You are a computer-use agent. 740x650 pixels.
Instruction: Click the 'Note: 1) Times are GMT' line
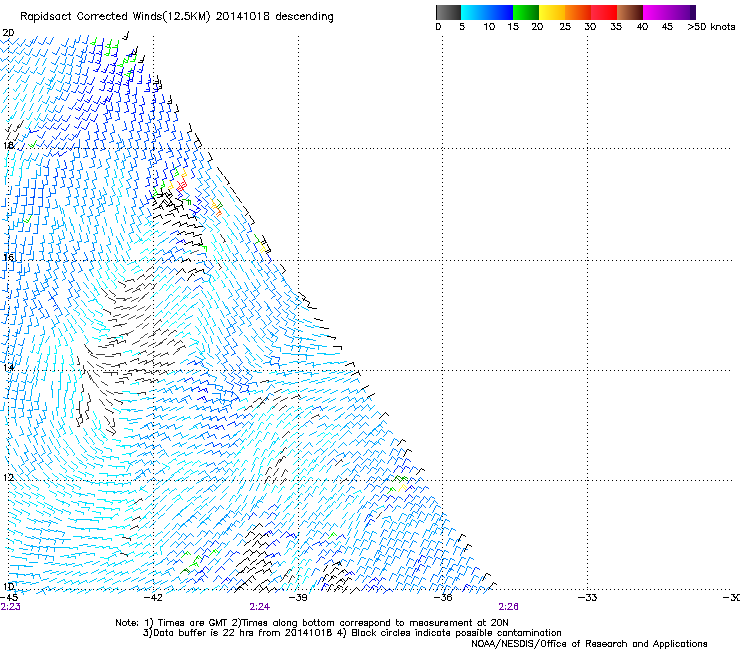coord(312,623)
